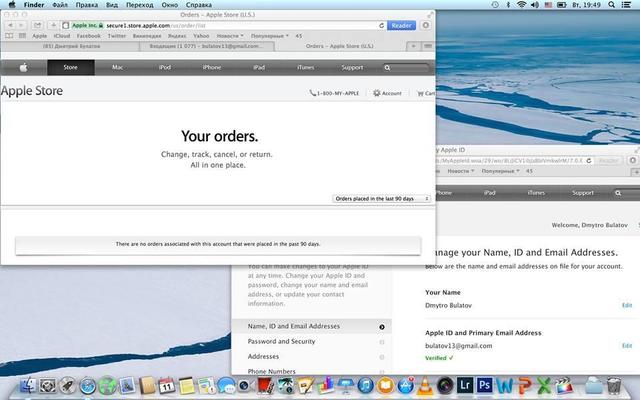The image size is (640, 400).
Task: Select Password and Security in the sidebar
Action: pos(280,341)
